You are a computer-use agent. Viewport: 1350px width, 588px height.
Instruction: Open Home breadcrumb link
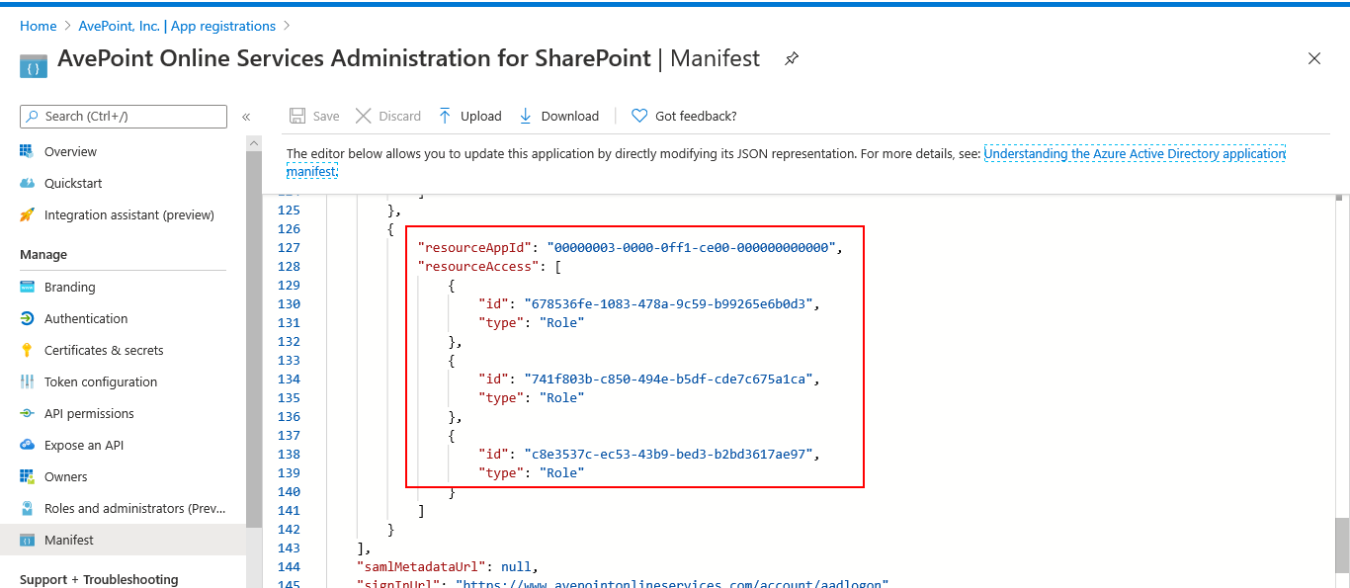tap(38, 26)
